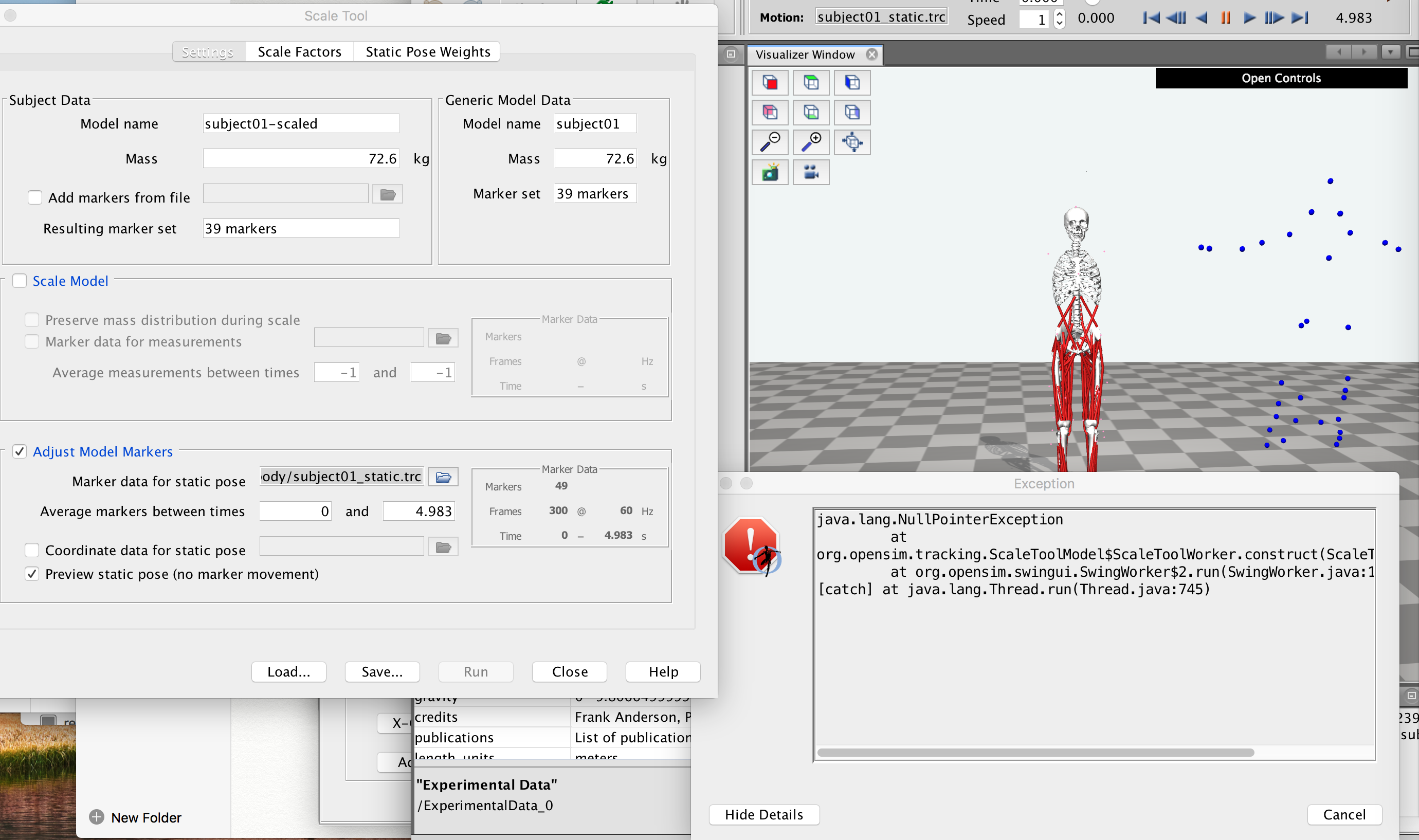The width and height of the screenshot is (1419, 840).
Task: Check Add markers from file
Action: pyautogui.click(x=35, y=197)
